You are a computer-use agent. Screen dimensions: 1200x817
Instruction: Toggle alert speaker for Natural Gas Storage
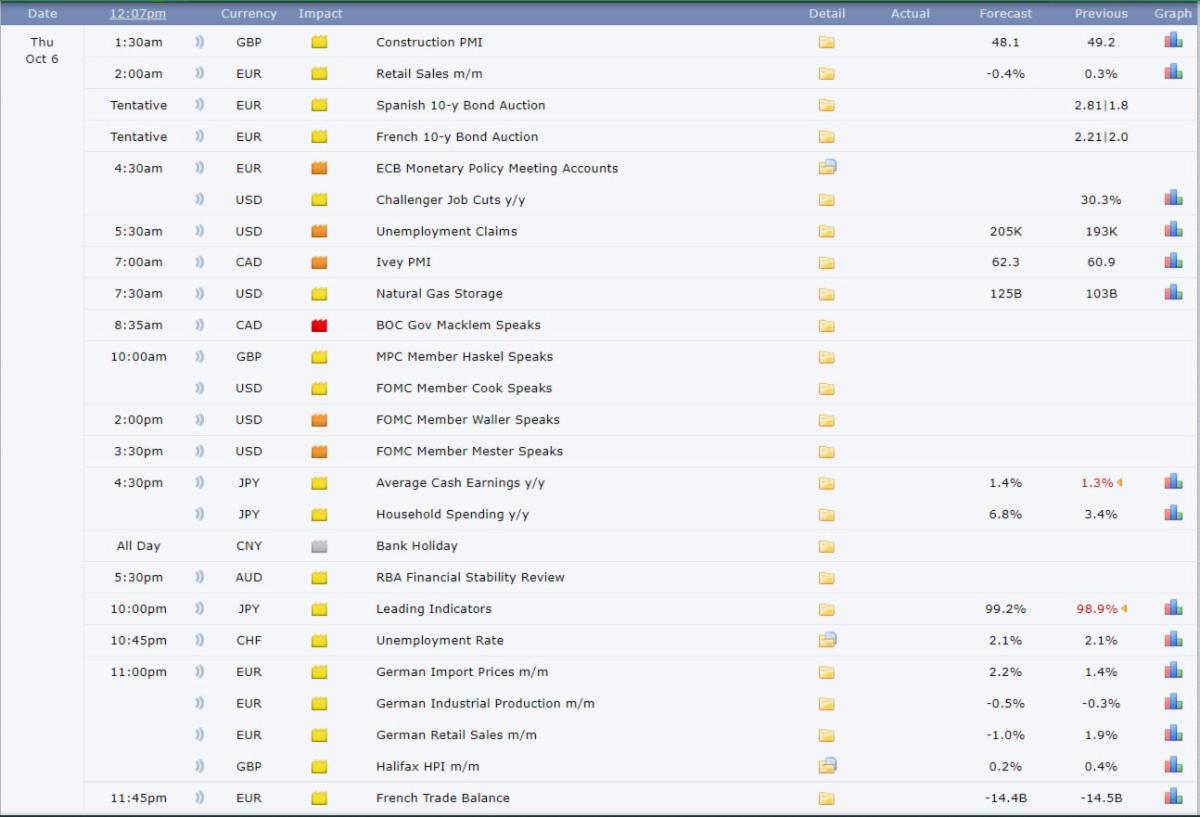point(199,294)
